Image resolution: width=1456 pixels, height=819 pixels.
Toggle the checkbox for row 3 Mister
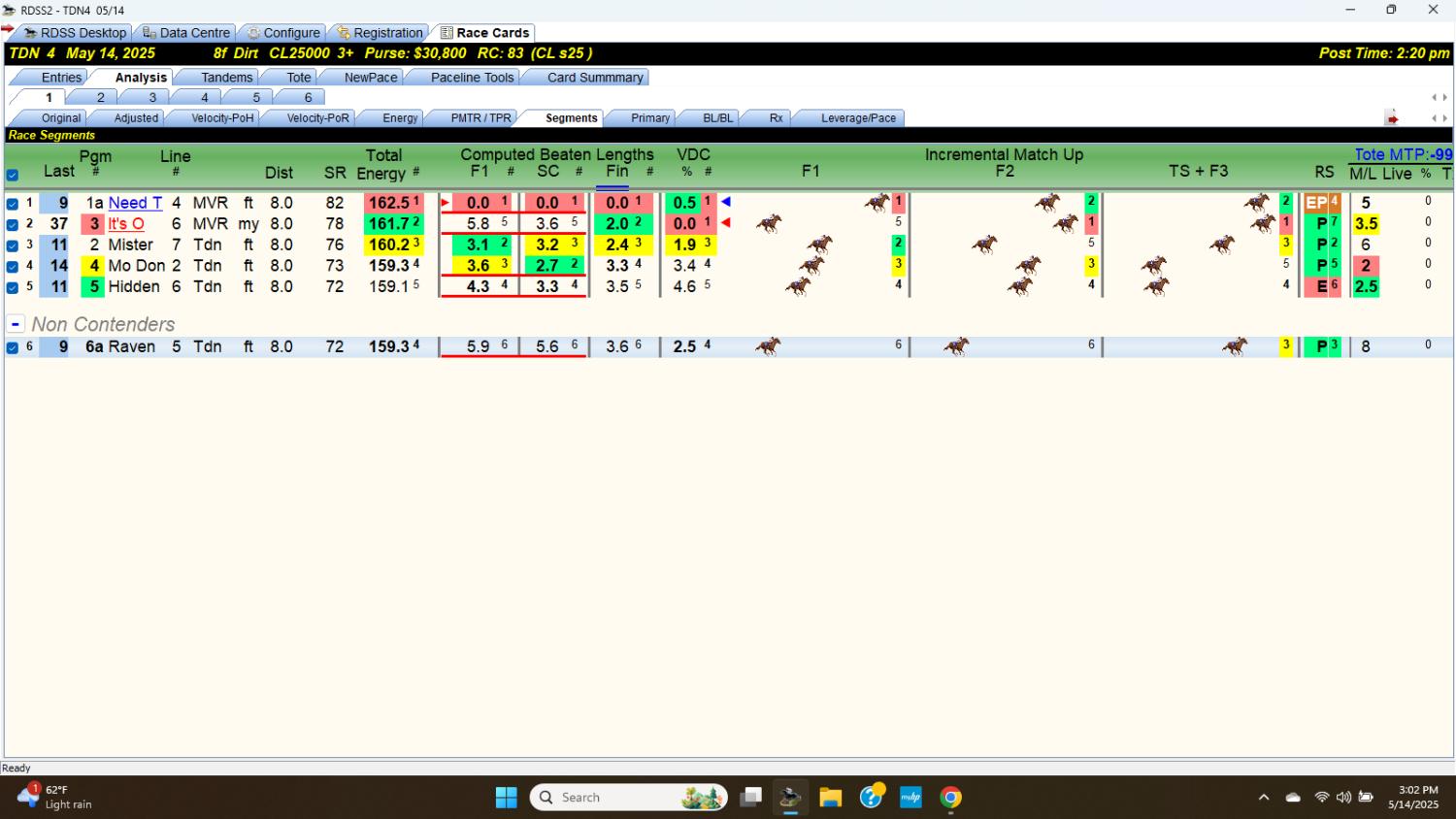(x=13, y=246)
